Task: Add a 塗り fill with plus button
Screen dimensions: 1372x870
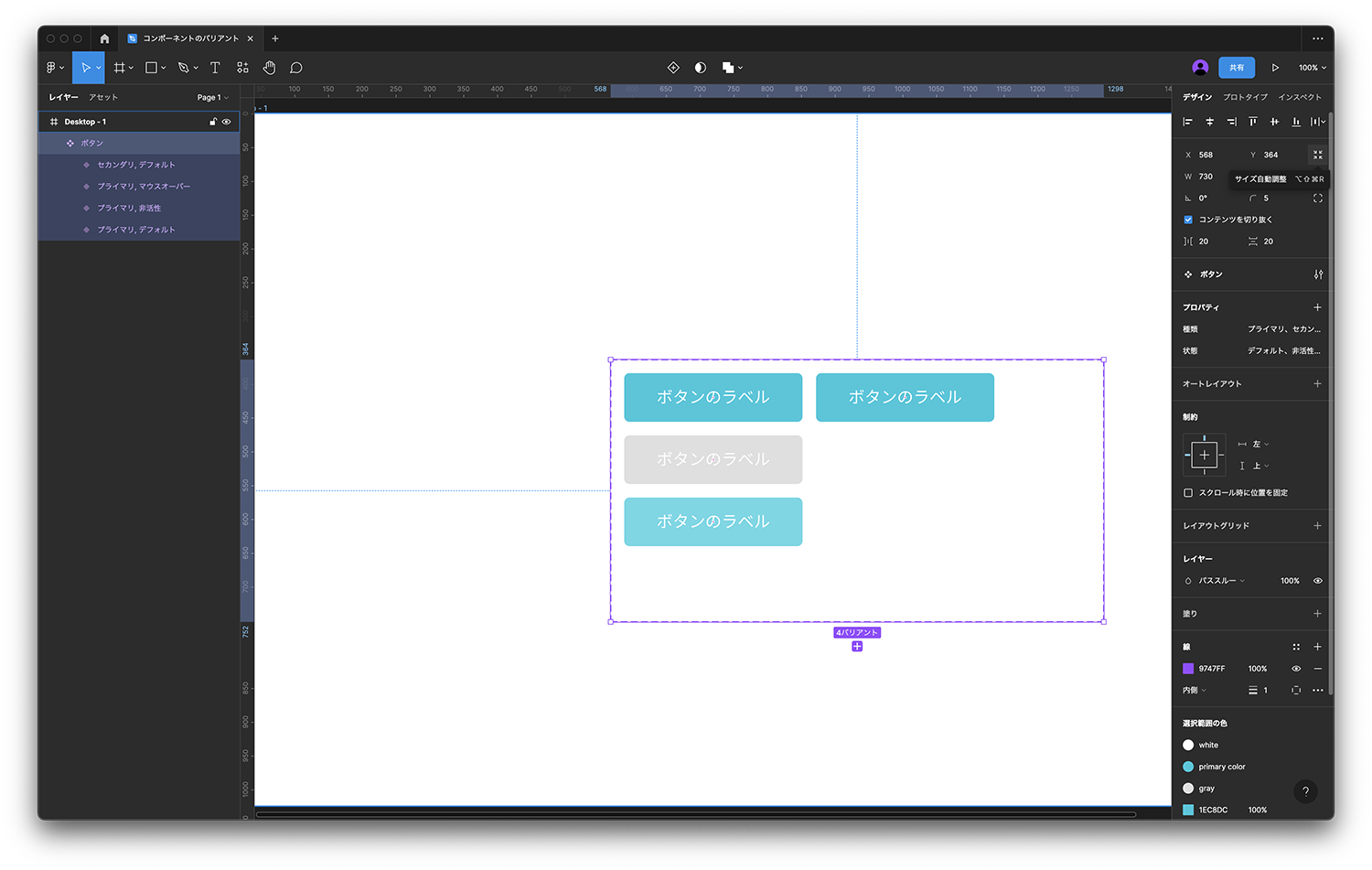Action: (x=1318, y=614)
